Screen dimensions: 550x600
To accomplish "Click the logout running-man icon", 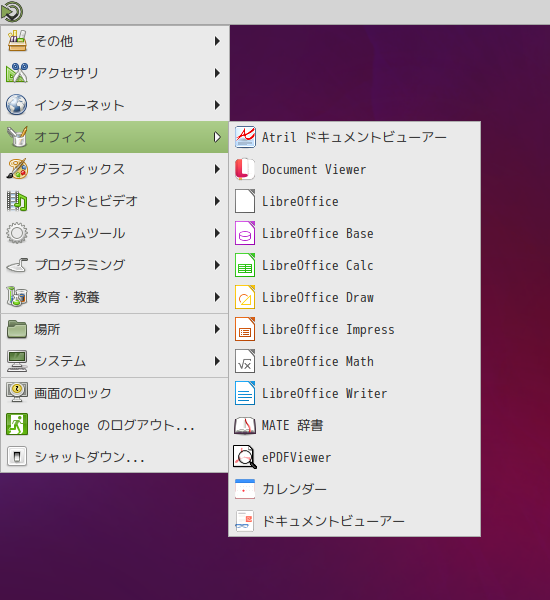I will (x=17, y=424).
